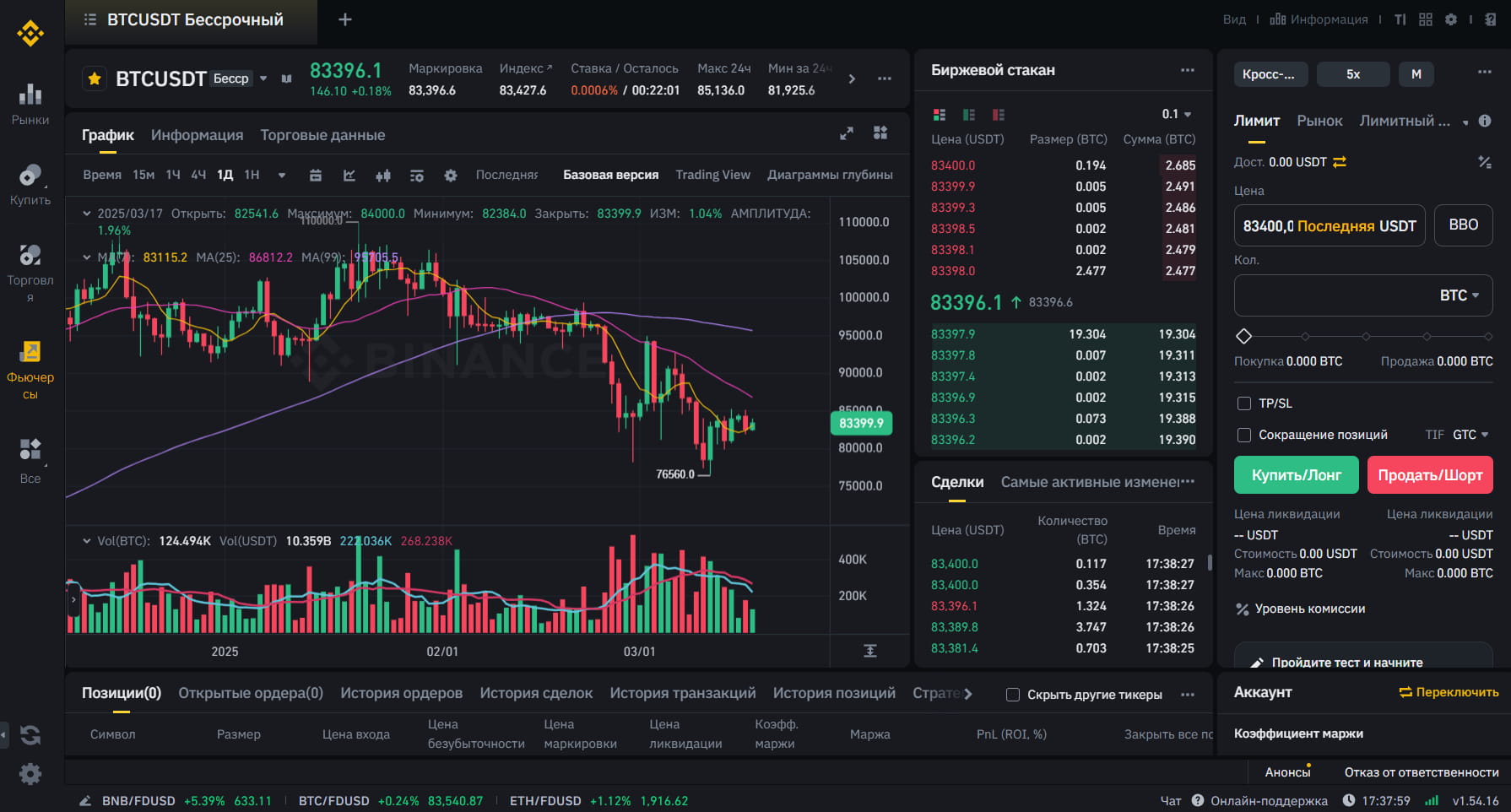This screenshot has width=1511, height=812.
Task: Switch to the Trading View chart
Action: click(x=712, y=175)
